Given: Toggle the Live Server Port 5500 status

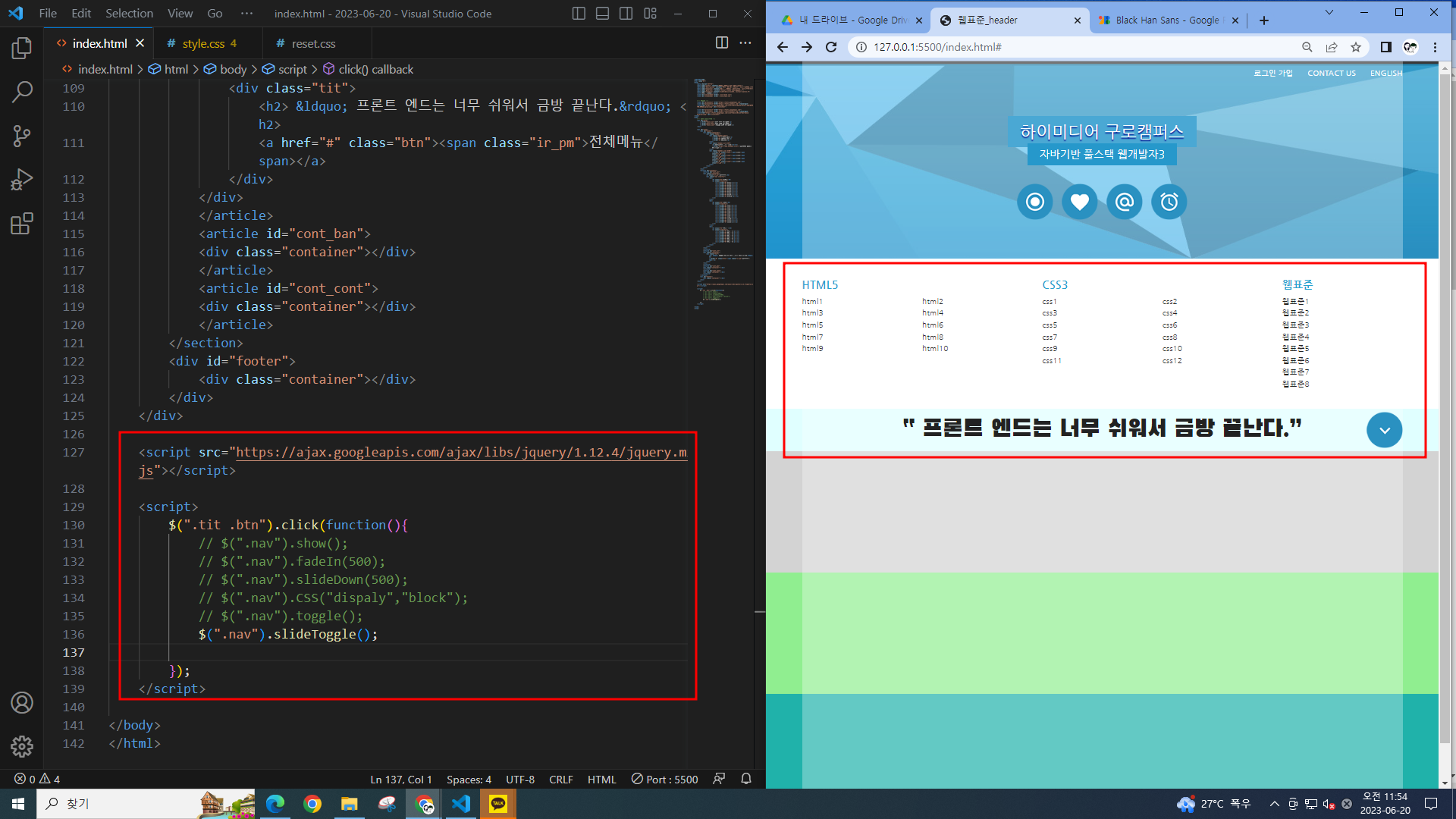Looking at the screenshot, I should click(665, 779).
